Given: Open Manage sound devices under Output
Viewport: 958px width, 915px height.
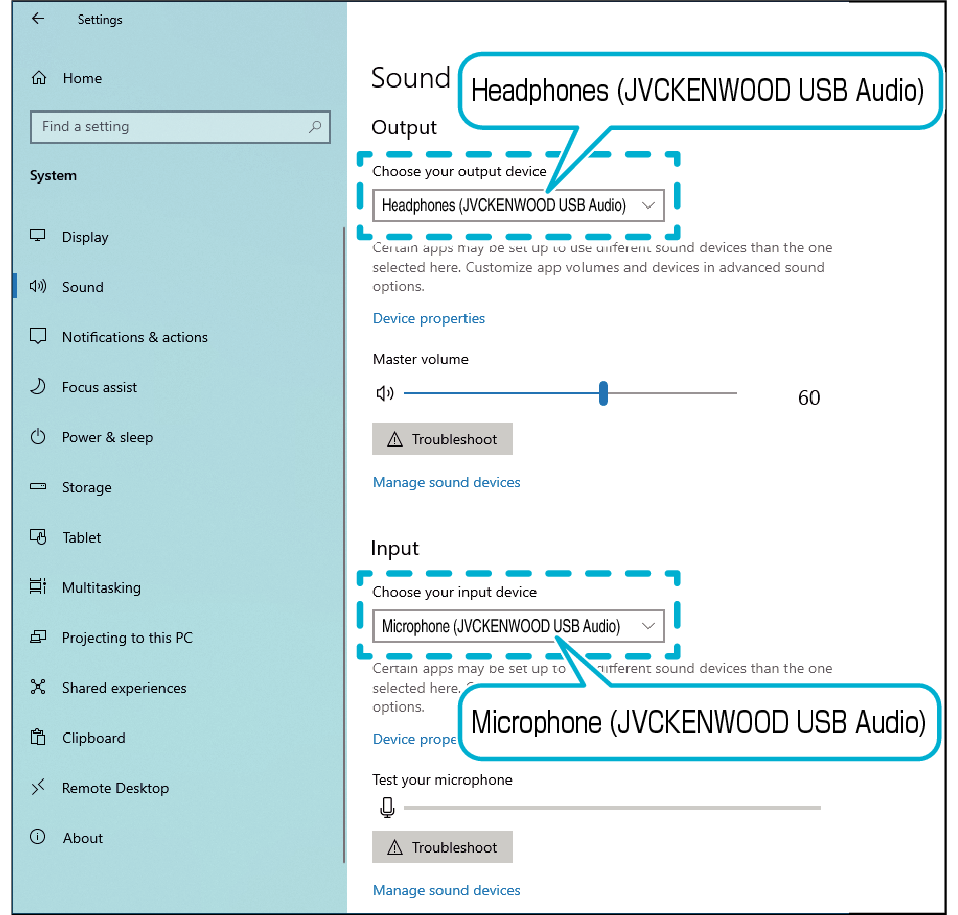Looking at the screenshot, I should (x=446, y=482).
